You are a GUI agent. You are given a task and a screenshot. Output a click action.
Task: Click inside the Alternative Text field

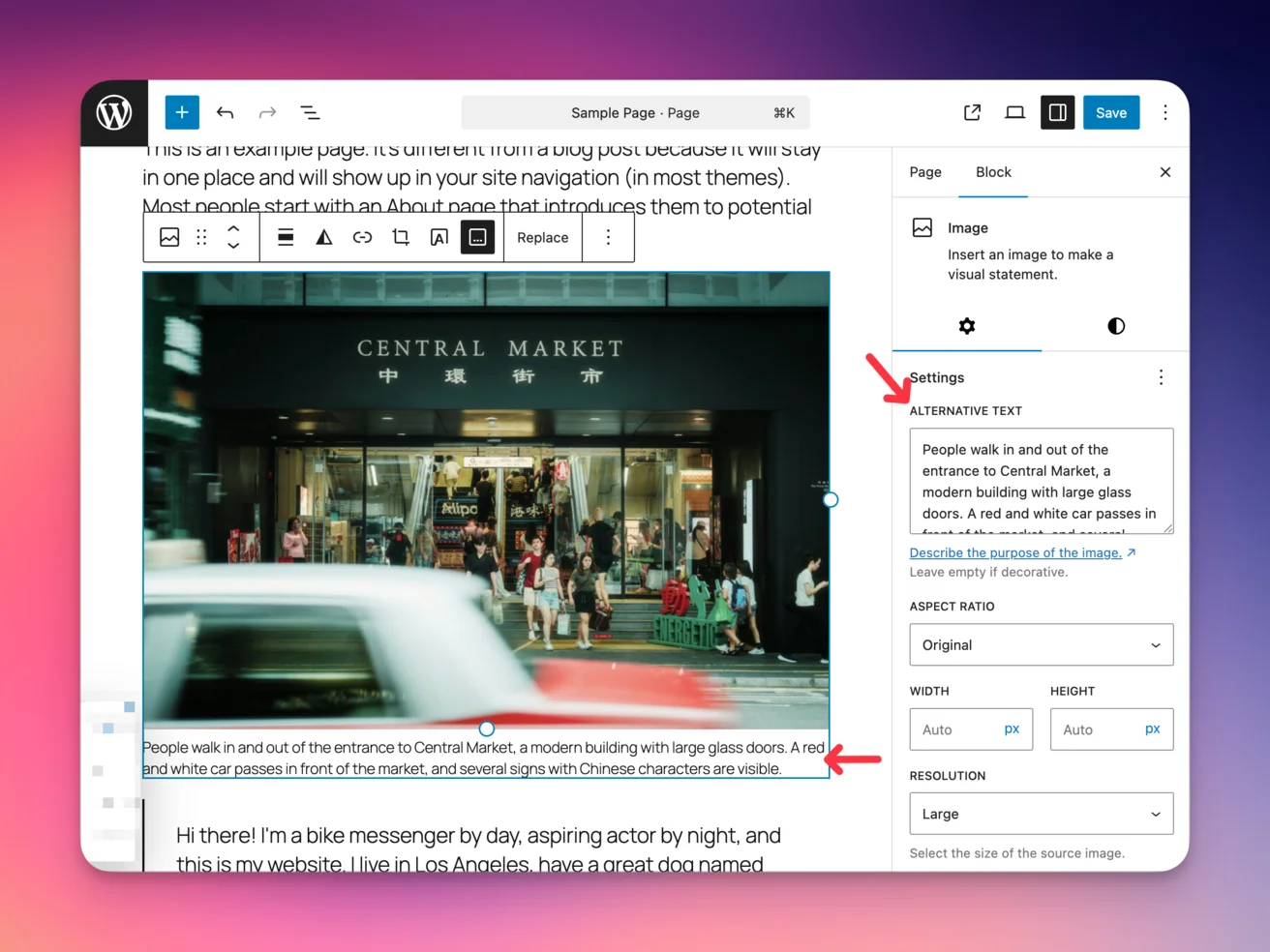coord(1041,481)
